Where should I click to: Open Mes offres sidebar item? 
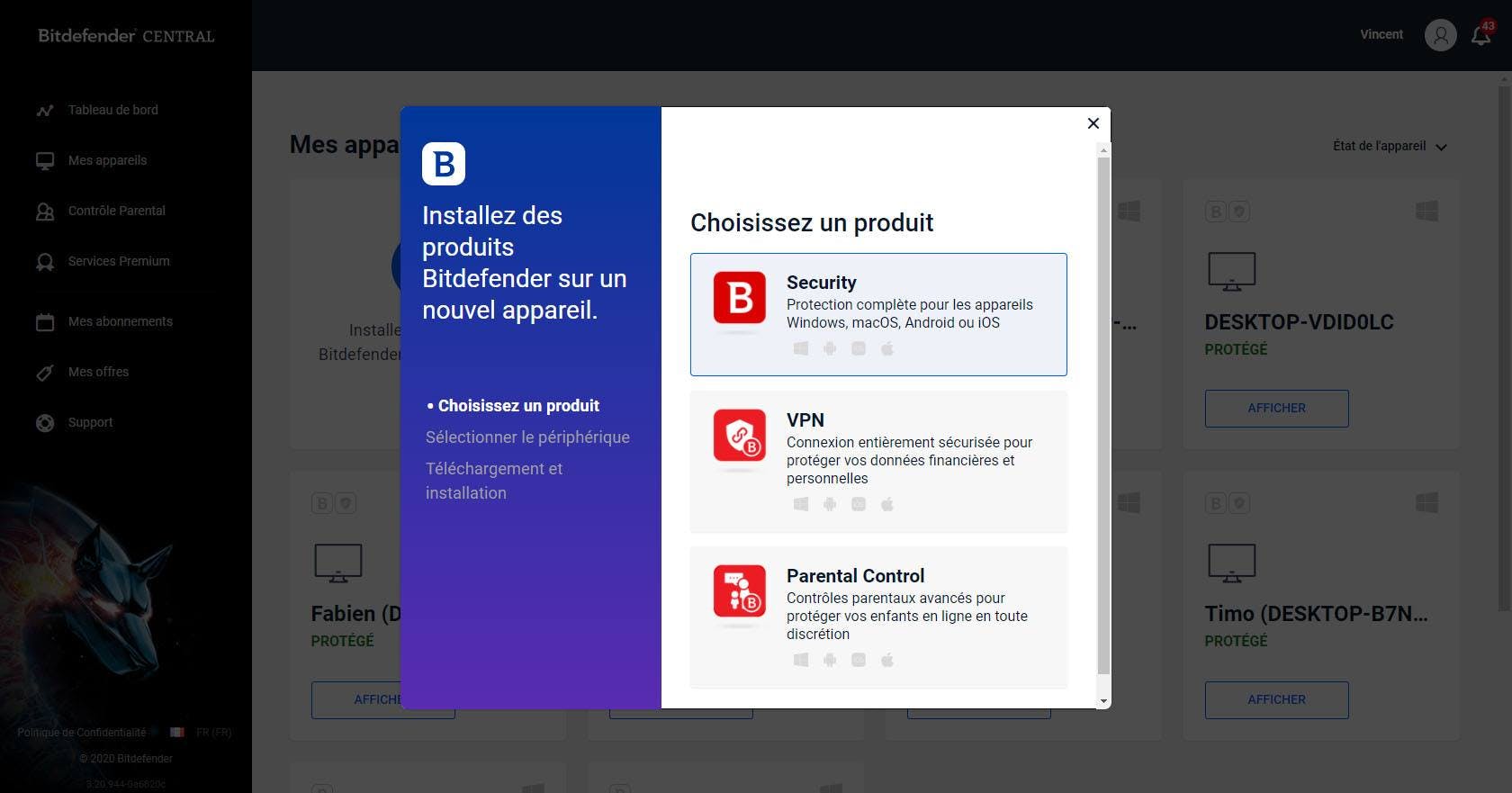98,372
